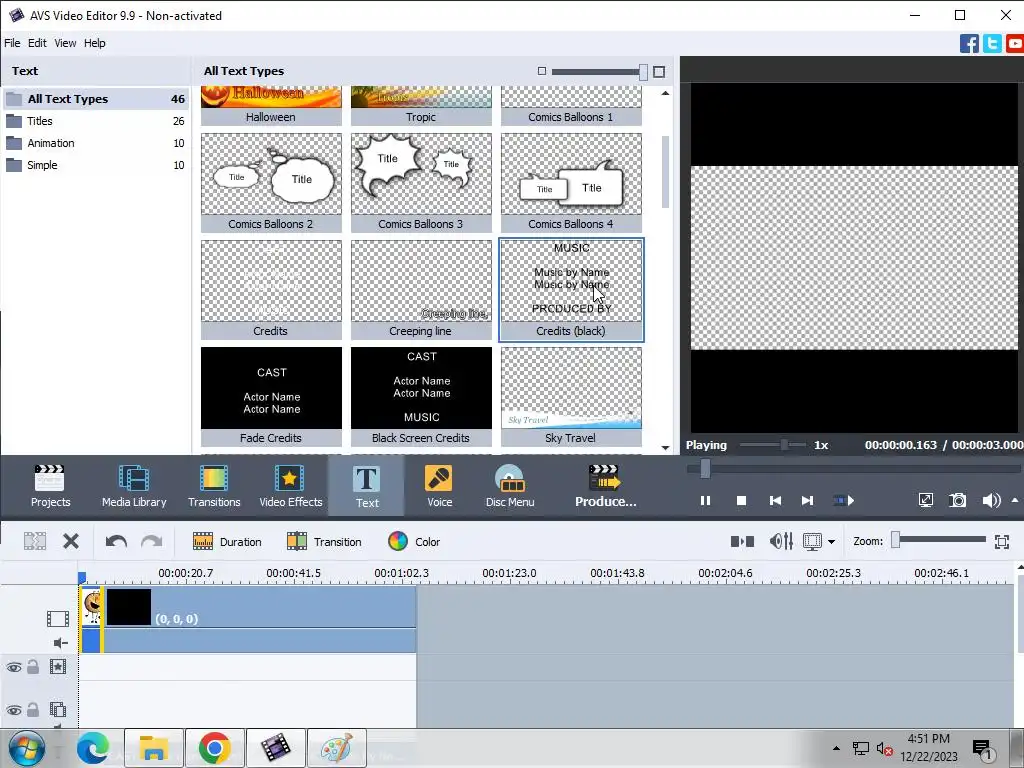Screen dimensions: 1024x768
Task: Select the Comics Balloons 4 preset
Action: pos(571,183)
